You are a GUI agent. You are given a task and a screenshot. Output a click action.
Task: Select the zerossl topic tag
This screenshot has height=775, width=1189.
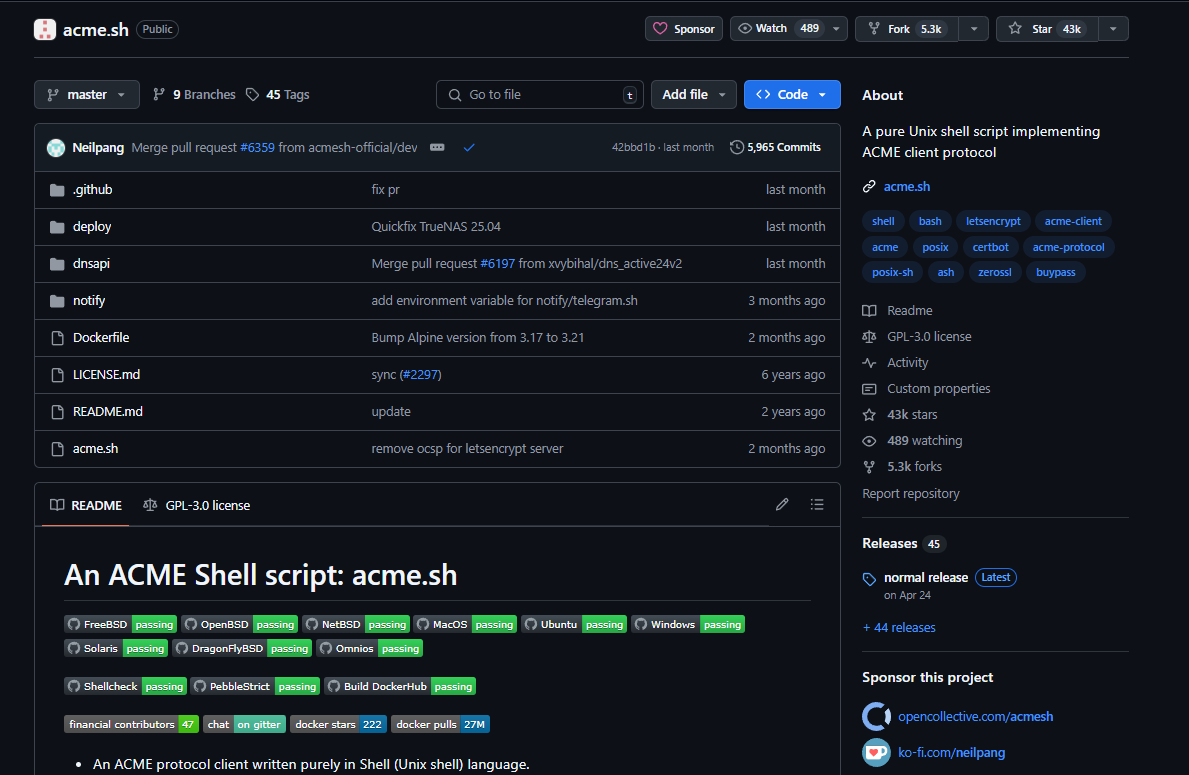point(994,272)
